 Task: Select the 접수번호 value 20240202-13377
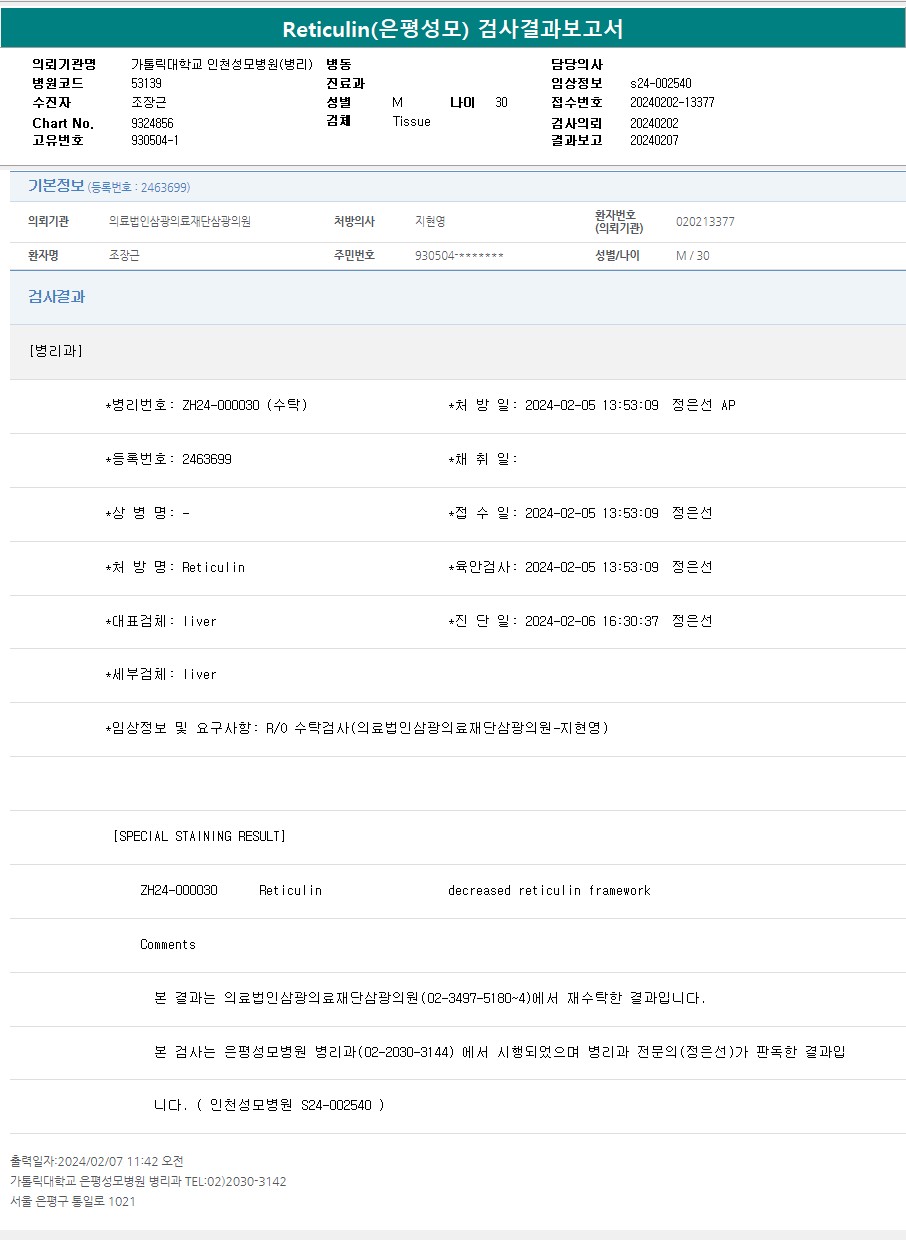[x=672, y=102]
